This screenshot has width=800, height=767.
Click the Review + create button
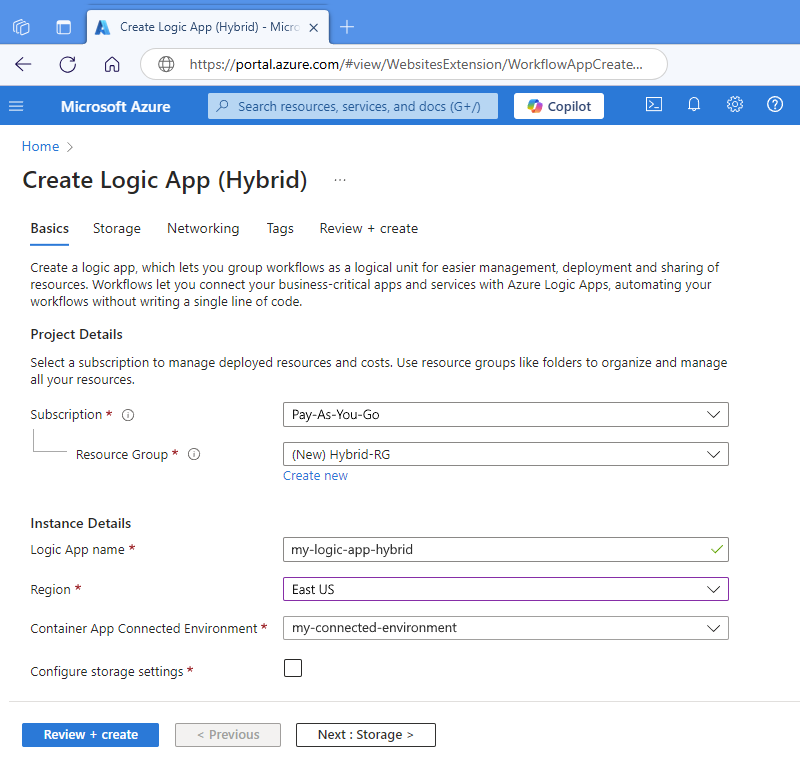point(90,734)
